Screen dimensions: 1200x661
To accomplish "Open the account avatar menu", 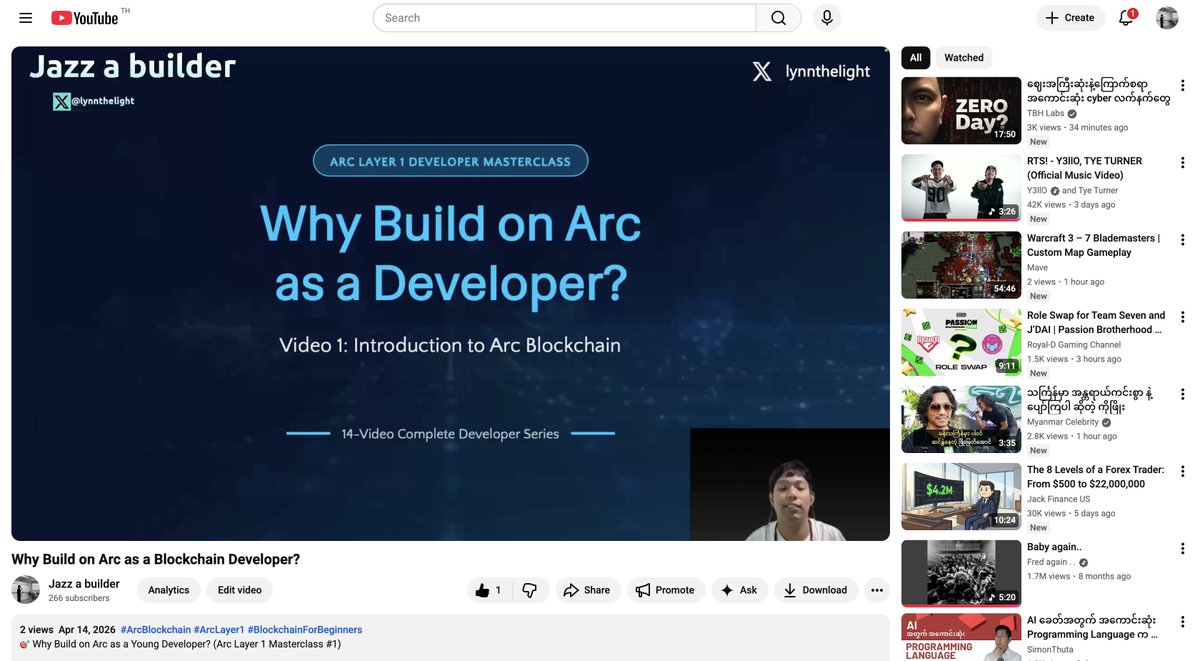I will click(1167, 18).
